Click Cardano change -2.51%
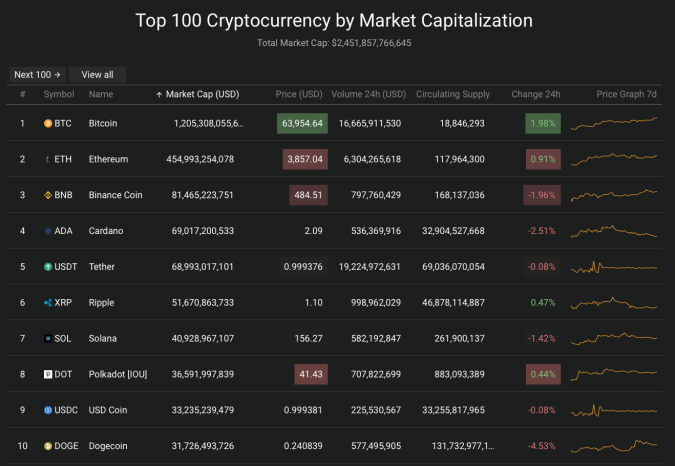Viewport: 675px width, 466px height. pos(542,231)
